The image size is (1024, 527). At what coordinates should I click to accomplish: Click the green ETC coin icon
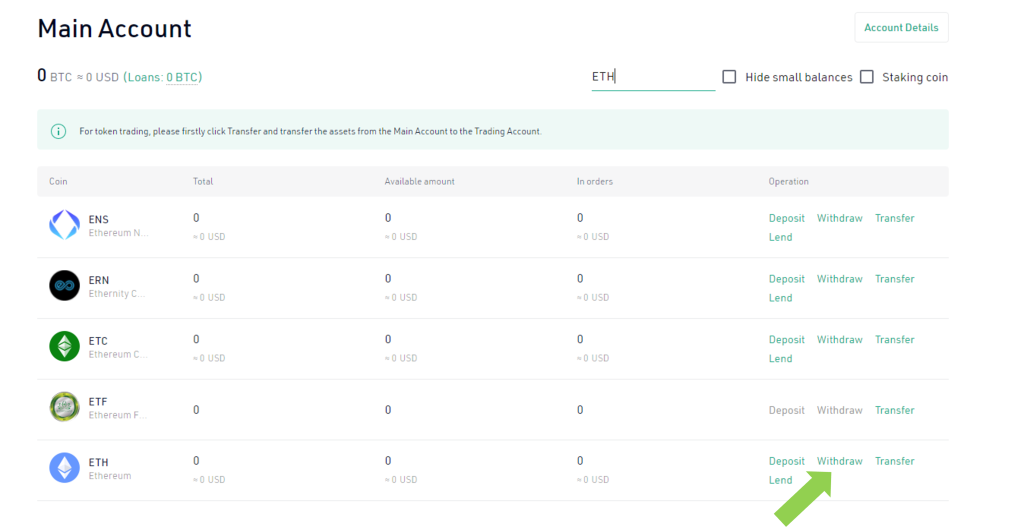point(65,346)
